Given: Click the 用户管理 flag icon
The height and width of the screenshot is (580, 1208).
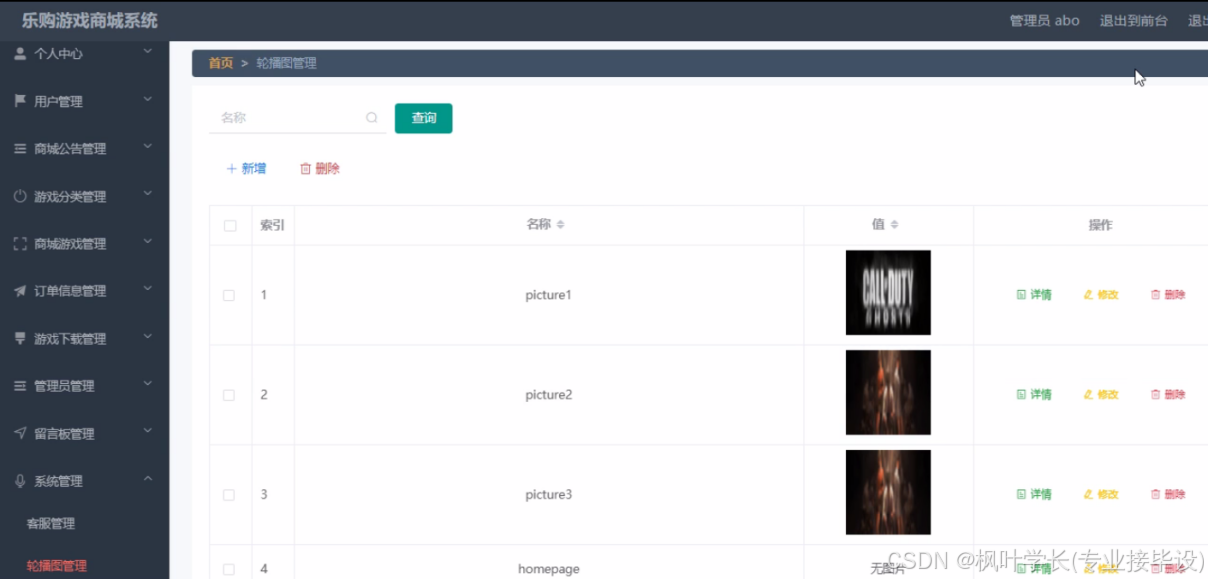Looking at the screenshot, I should [20, 101].
